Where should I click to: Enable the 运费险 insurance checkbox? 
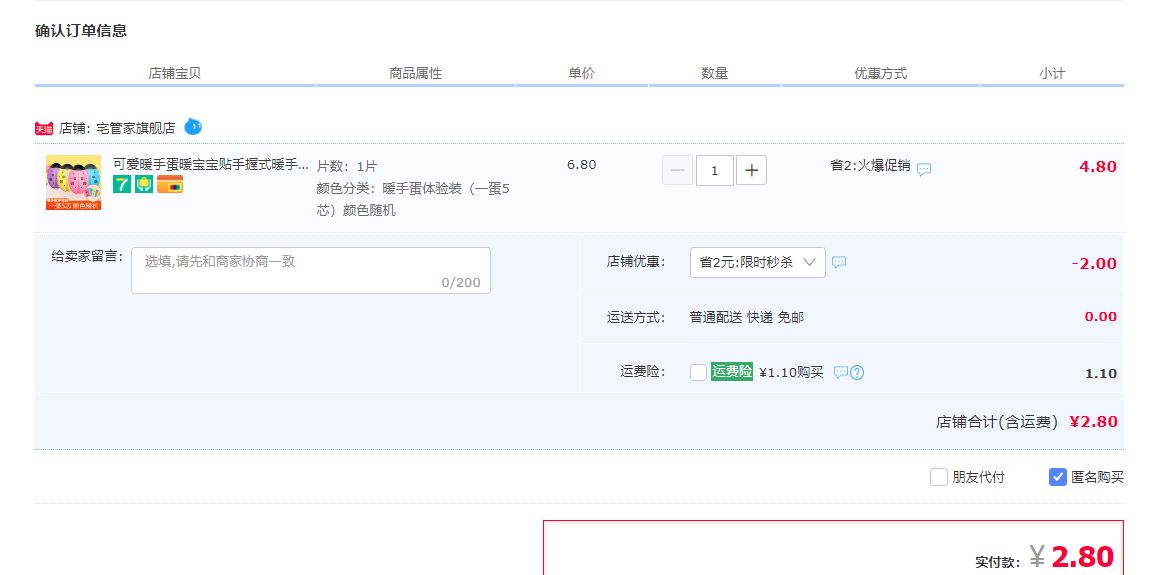click(x=699, y=372)
